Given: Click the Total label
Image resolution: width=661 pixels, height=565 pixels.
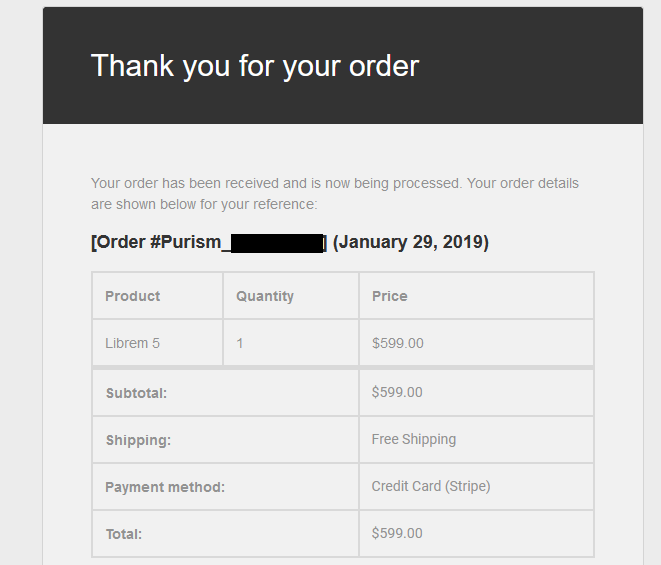Looking at the screenshot, I should [124, 534].
